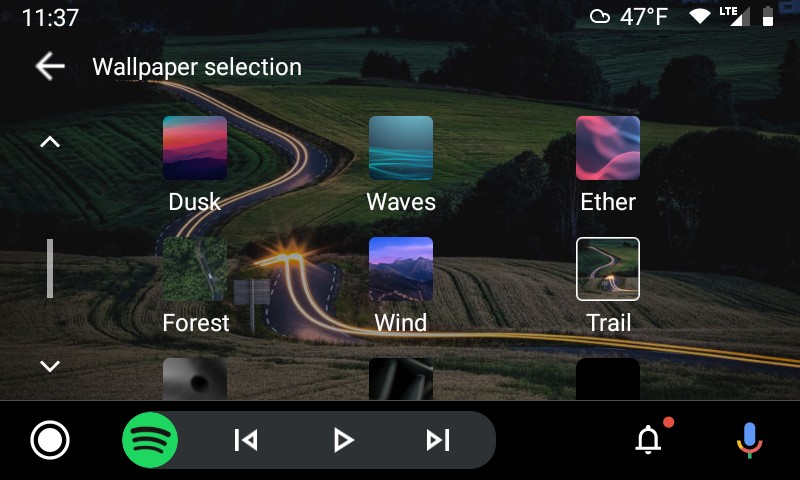Choose the Ether wallpaper thumbnail
The height and width of the screenshot is (480, 800).
[x=608, y=148]
